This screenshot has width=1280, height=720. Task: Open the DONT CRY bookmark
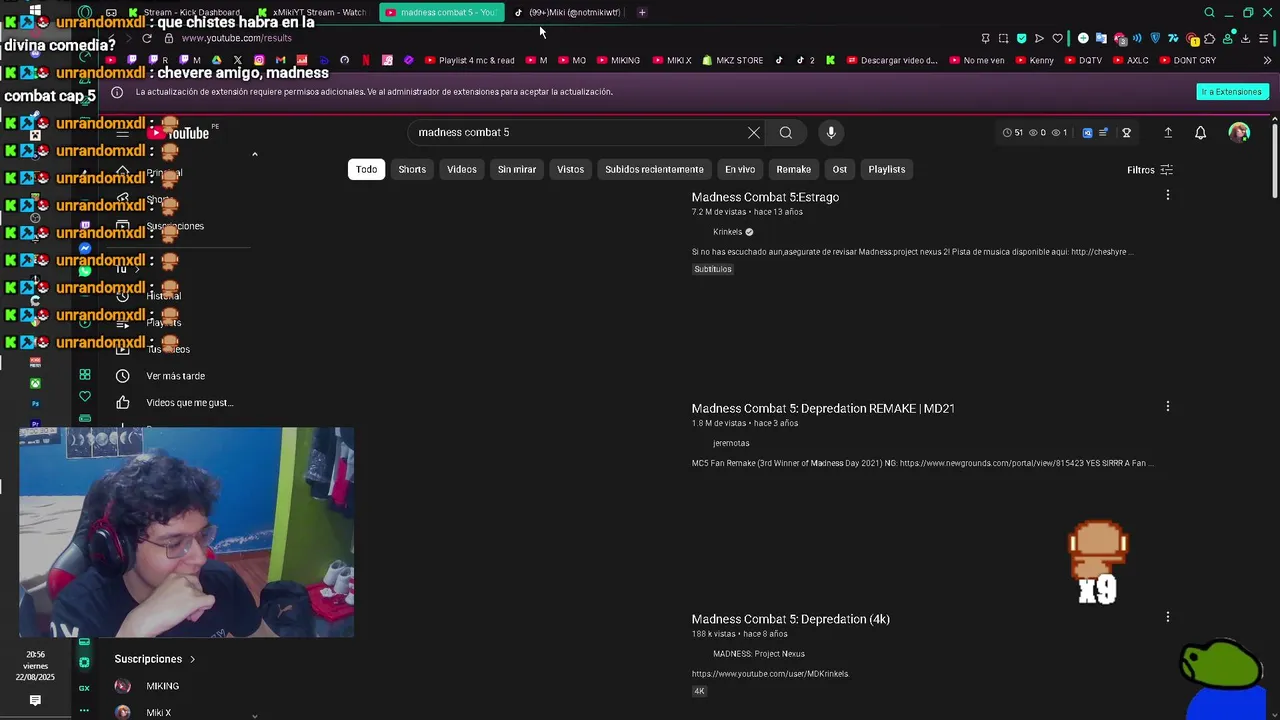1187,60
